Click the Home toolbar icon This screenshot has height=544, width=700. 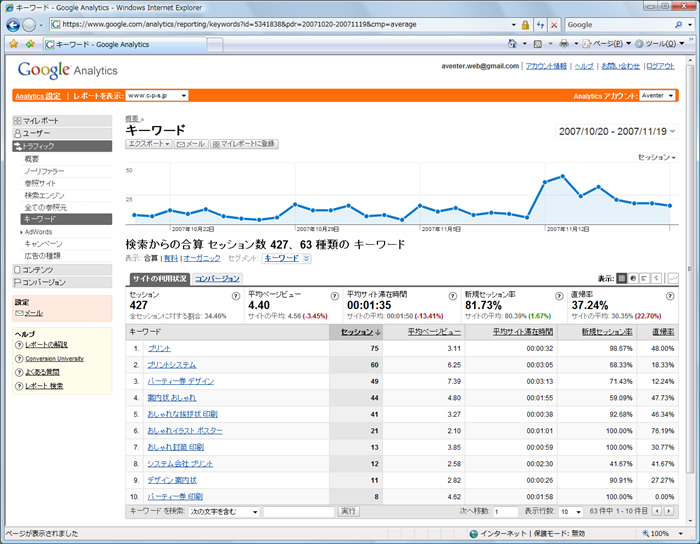coord(512,43)
